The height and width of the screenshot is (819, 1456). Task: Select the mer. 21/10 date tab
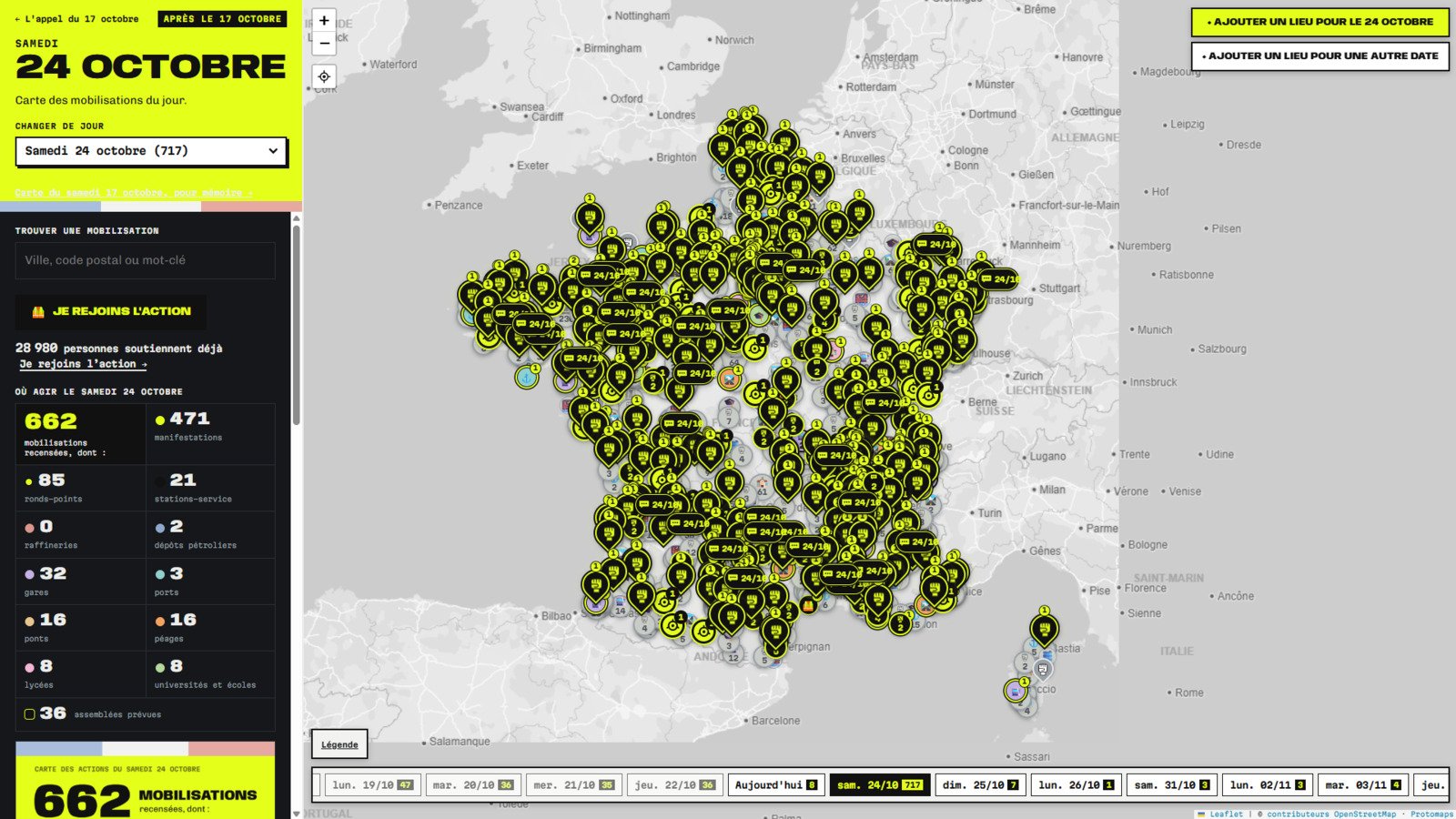573,784
